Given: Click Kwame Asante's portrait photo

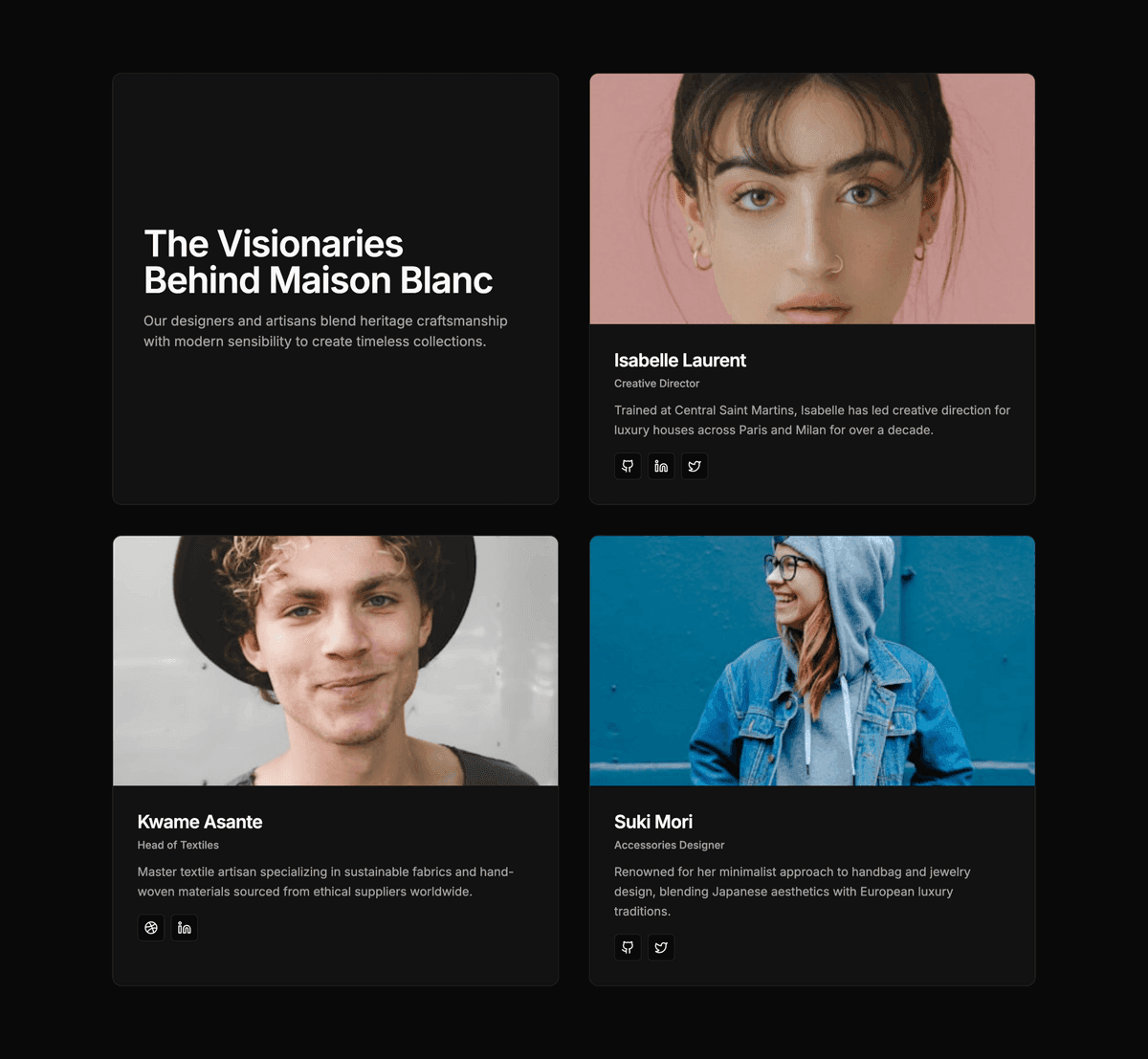Looking at the screenshot, I should click(x=336, y=661).
